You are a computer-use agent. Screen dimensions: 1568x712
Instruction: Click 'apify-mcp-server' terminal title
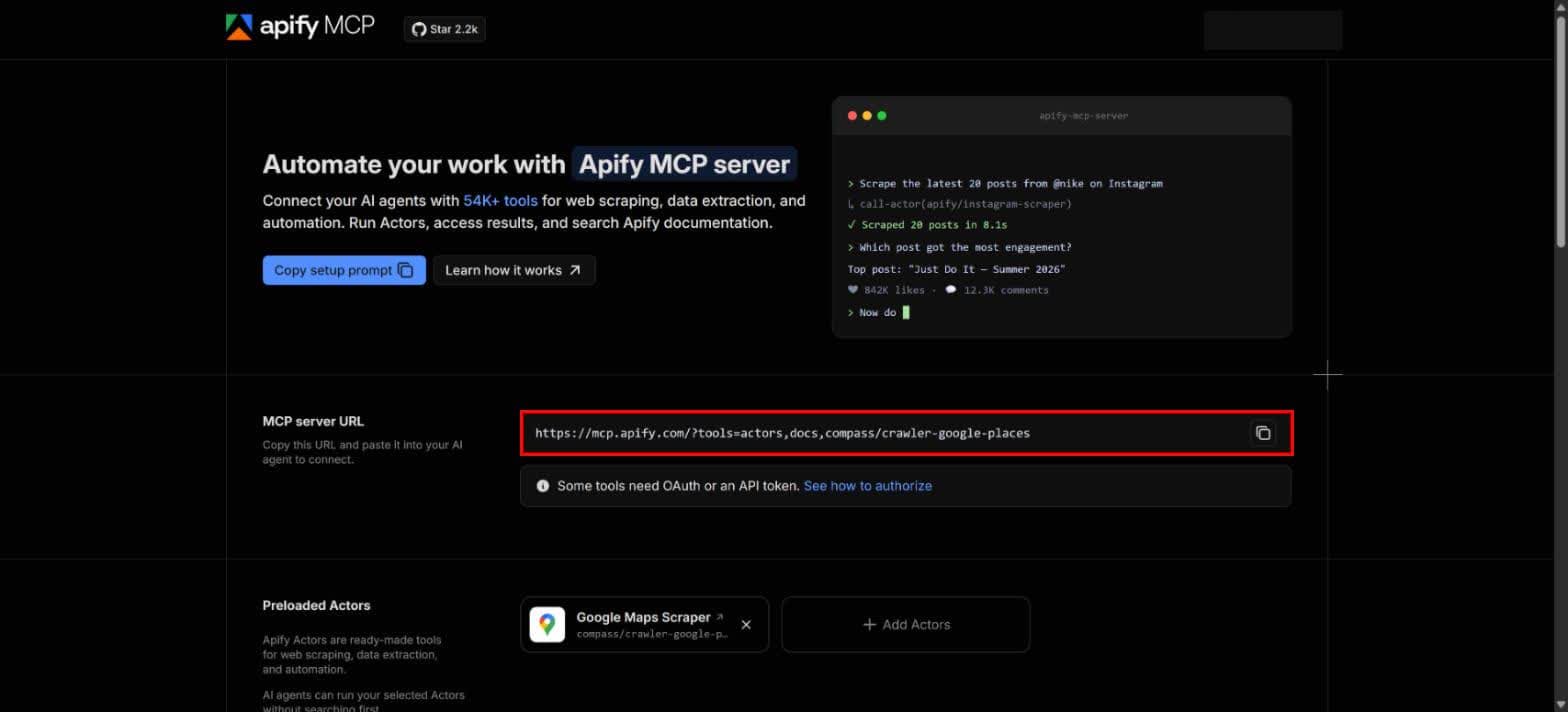click(x=1083, y=116)
